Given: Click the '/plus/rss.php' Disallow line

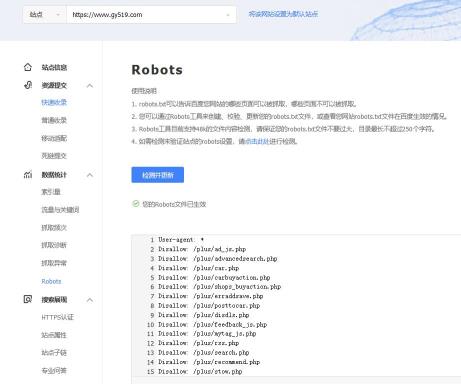Looking at the screenshot, I should coord(199,343).
